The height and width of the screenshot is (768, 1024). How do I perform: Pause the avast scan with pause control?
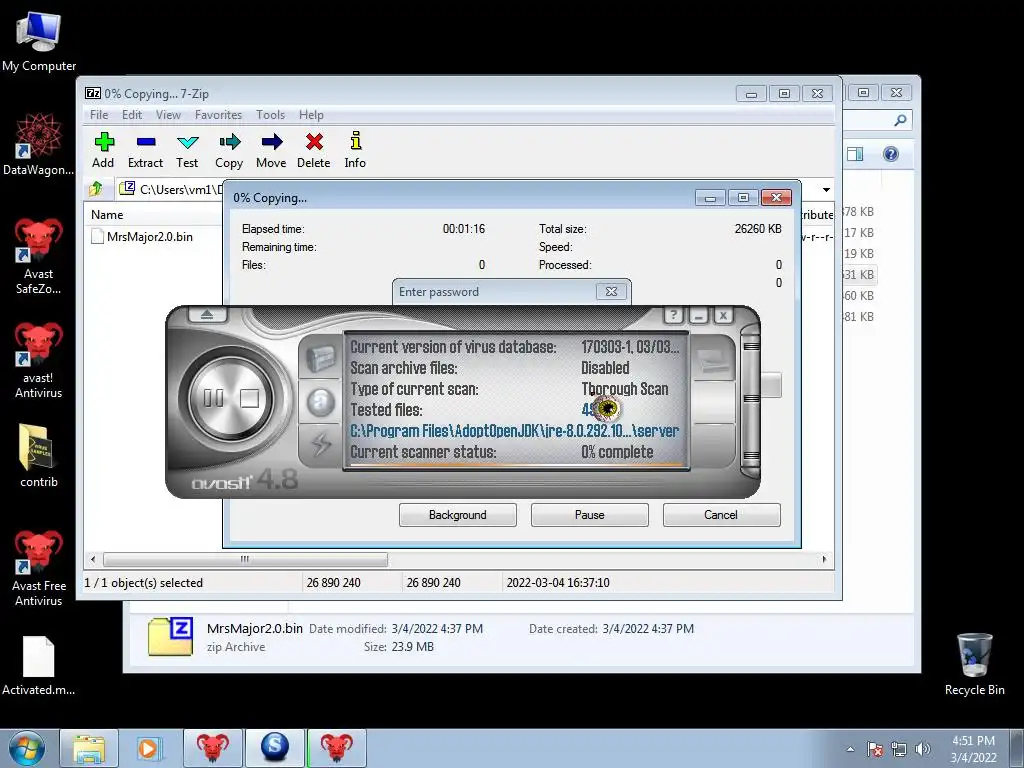(214, 398)
